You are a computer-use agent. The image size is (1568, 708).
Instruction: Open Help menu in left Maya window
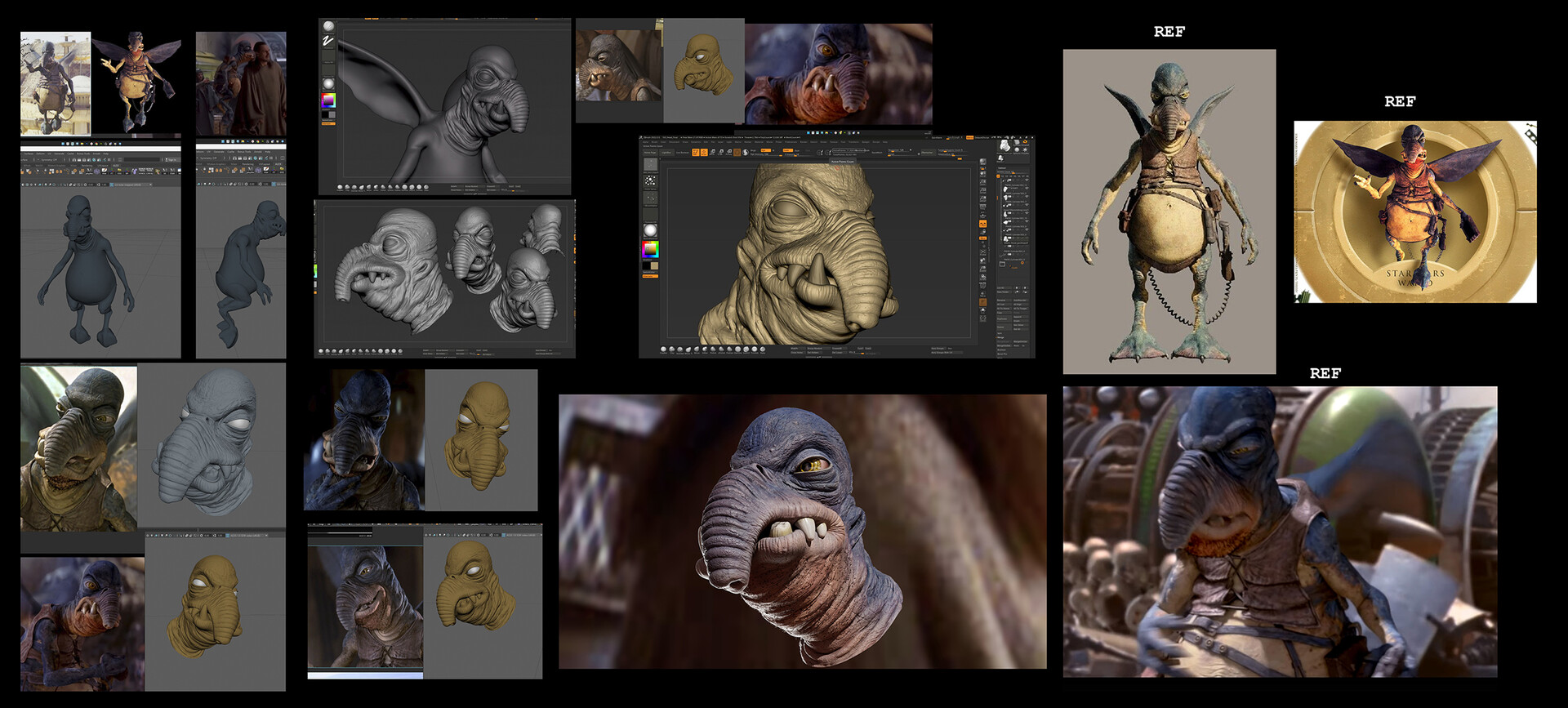coord(105,154)
